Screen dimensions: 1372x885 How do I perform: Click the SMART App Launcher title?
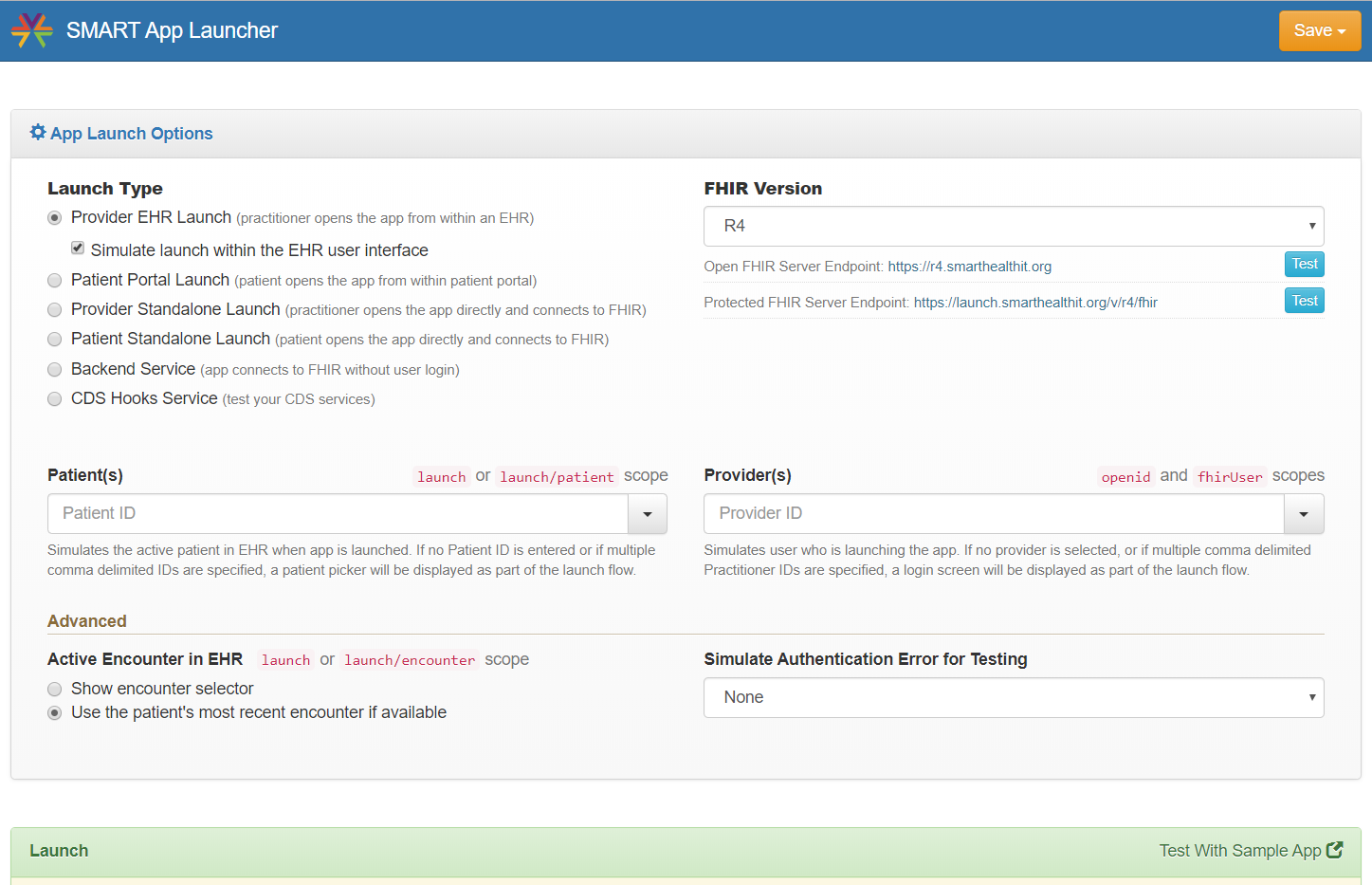click(172, 30)
